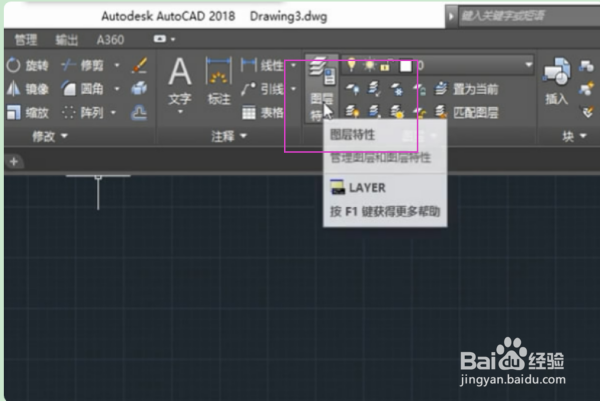Click the Insert block (插入) icon

point(557,82)
